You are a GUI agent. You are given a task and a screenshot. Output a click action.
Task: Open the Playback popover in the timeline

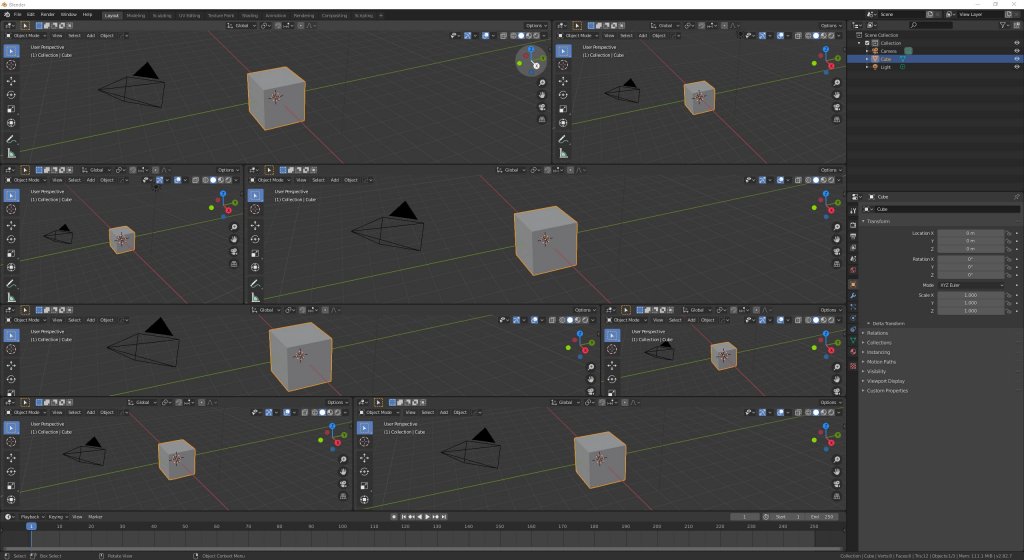pyautogui.click(x=31, y=517)
